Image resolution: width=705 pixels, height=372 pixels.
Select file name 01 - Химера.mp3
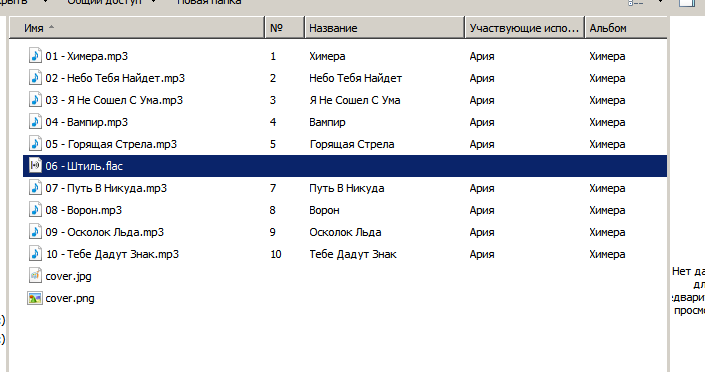pos(86,56)
